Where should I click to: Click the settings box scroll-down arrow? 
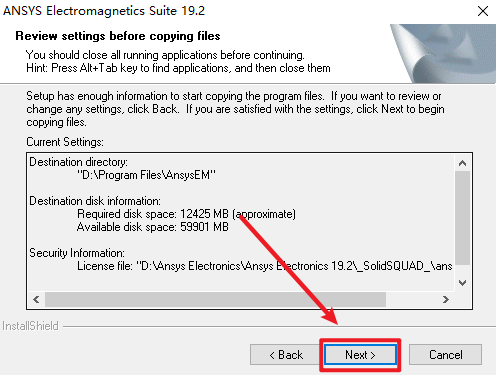click(x=462, y=283)
